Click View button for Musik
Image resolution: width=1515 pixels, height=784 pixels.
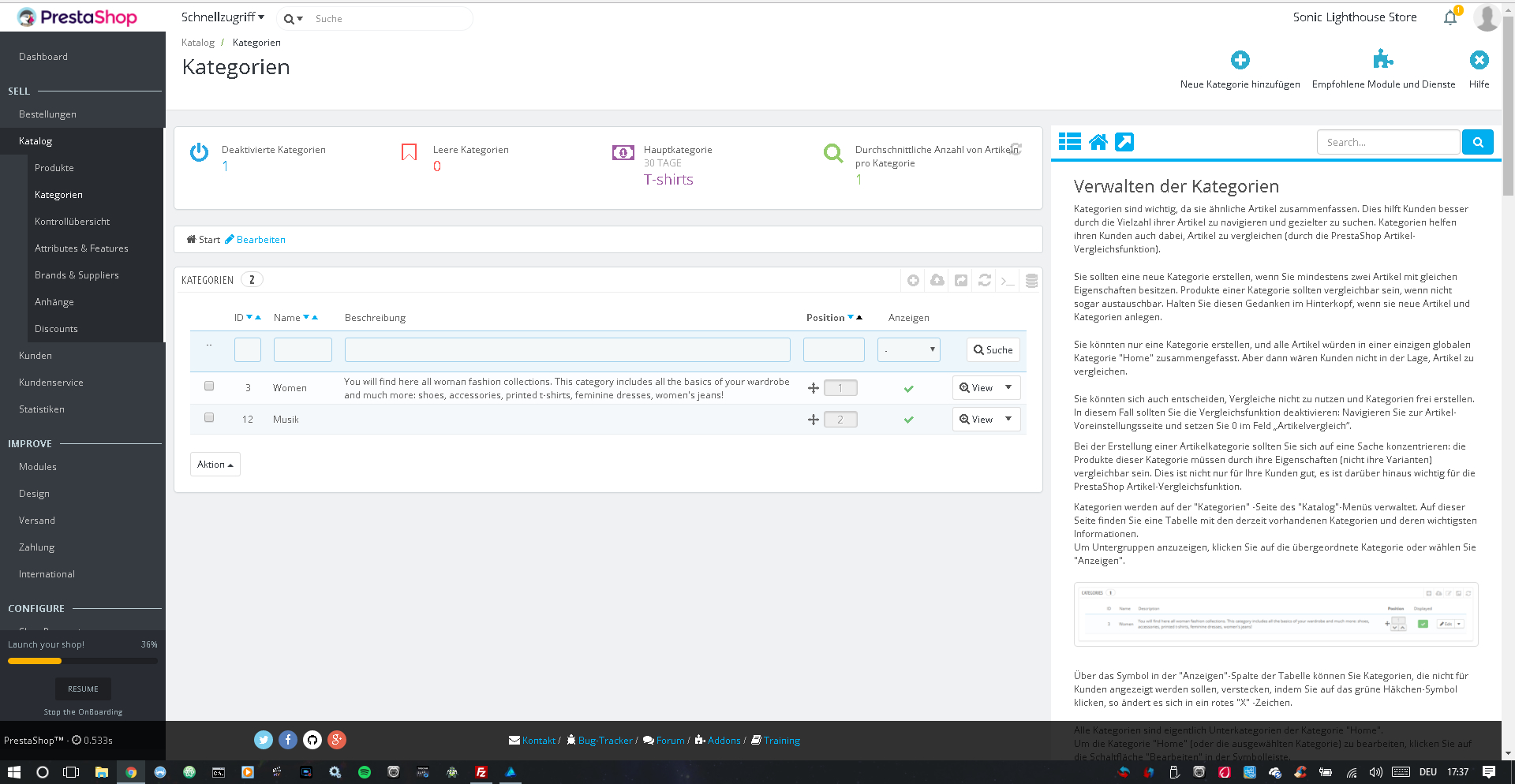coord(976,419)
